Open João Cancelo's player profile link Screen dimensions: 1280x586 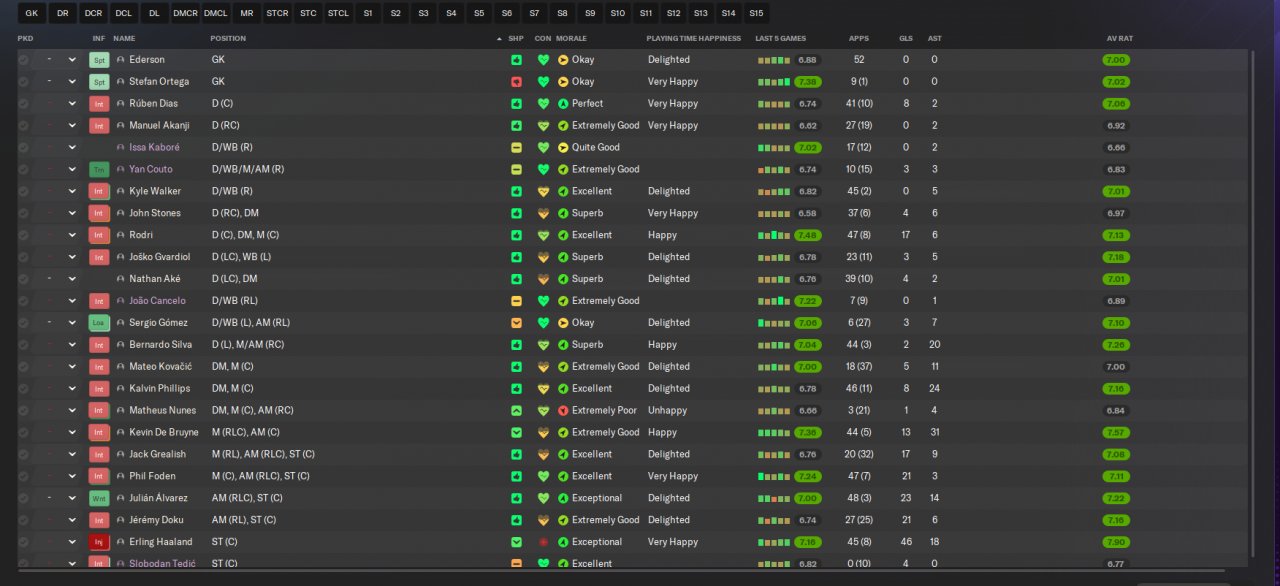pyautogui.click(x=157, y=301)
